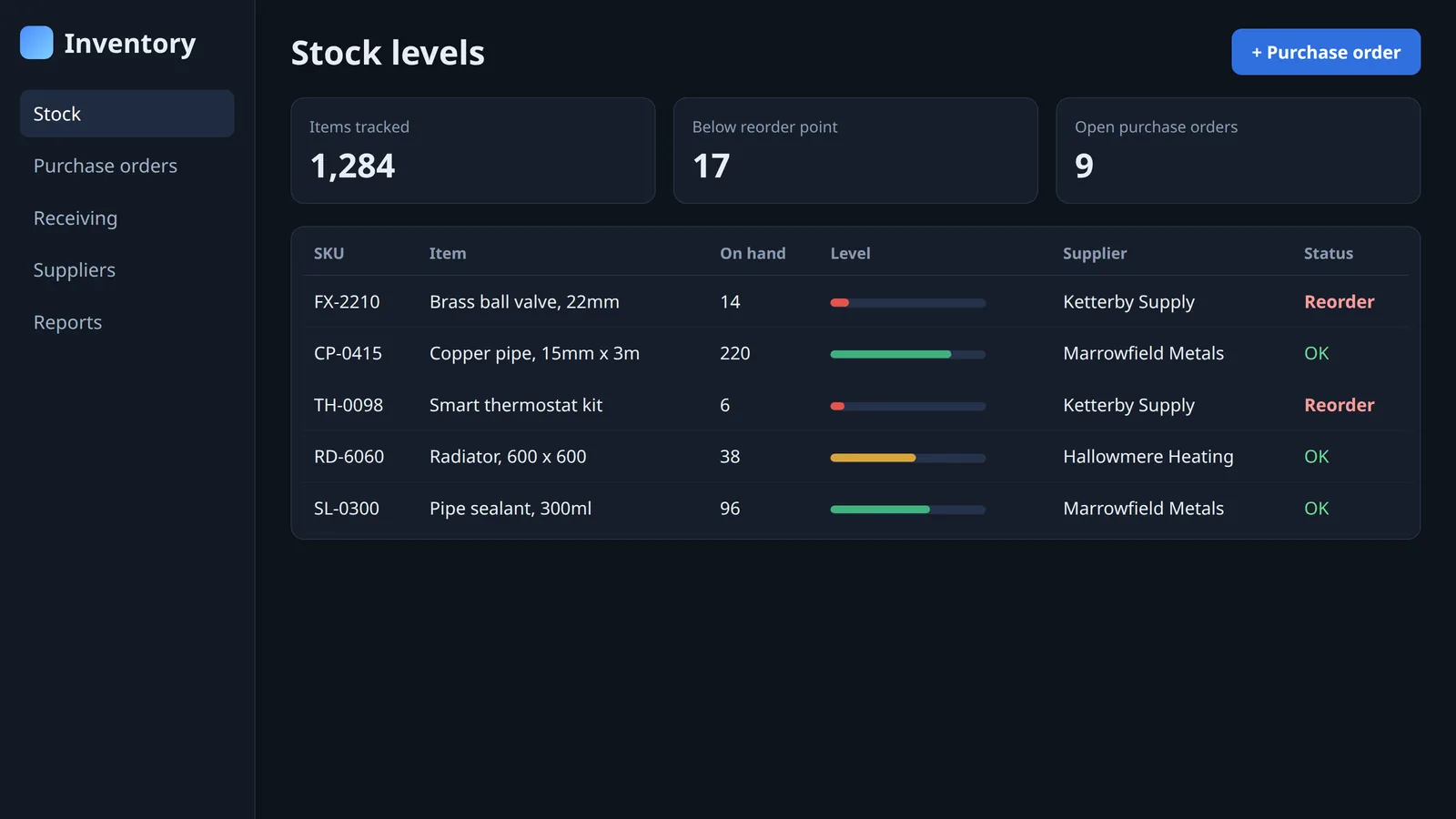Click on-hand quantity 220

pos(734,353)
